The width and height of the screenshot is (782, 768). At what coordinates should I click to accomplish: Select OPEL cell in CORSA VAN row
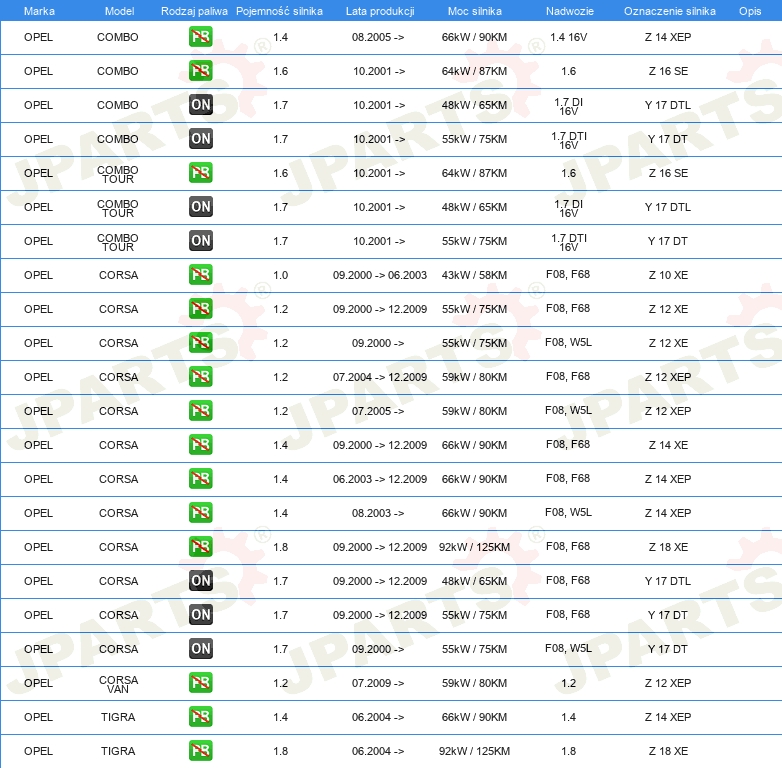point(38,683)
